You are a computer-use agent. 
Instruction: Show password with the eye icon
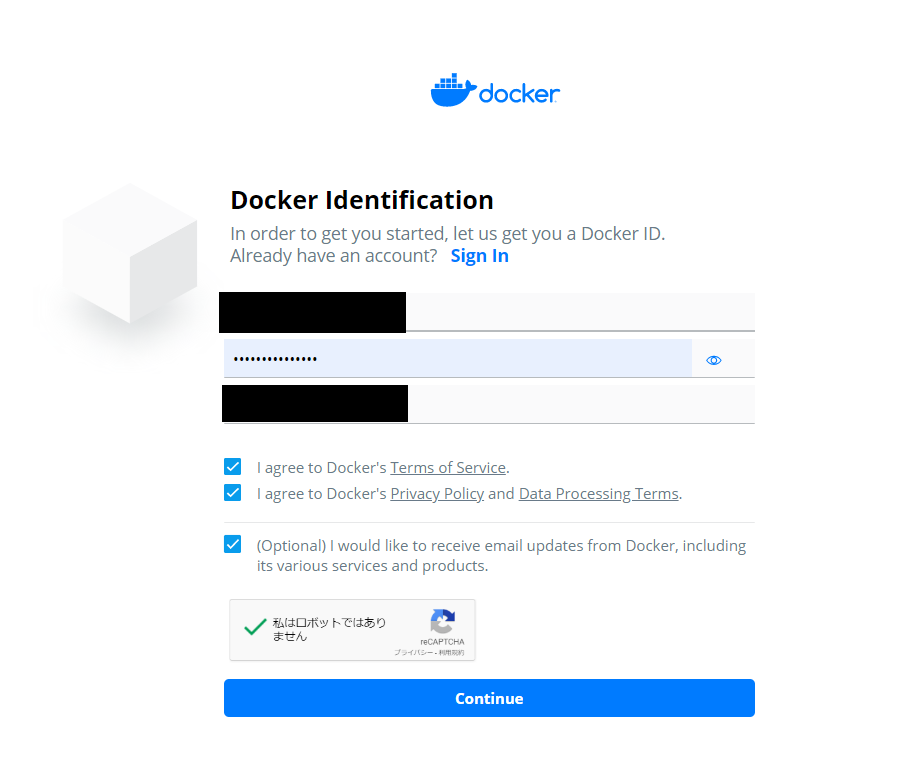(713, 360)
